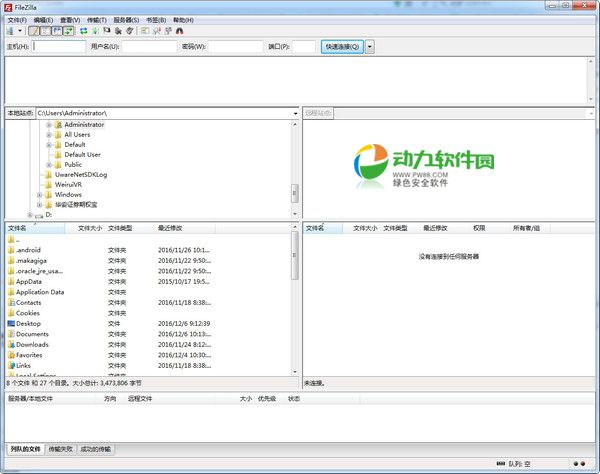600x474 pixels.
Task: Select the Application Data row
Action: point(148,292)
